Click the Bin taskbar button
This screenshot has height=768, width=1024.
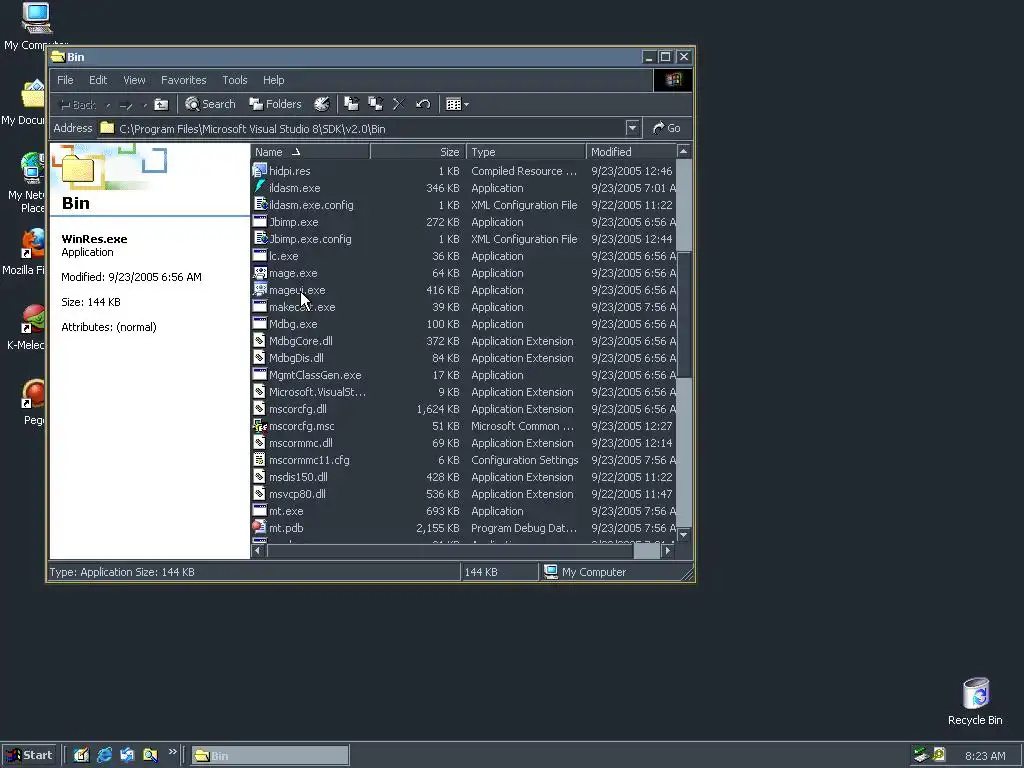click(x=270, y=756)
